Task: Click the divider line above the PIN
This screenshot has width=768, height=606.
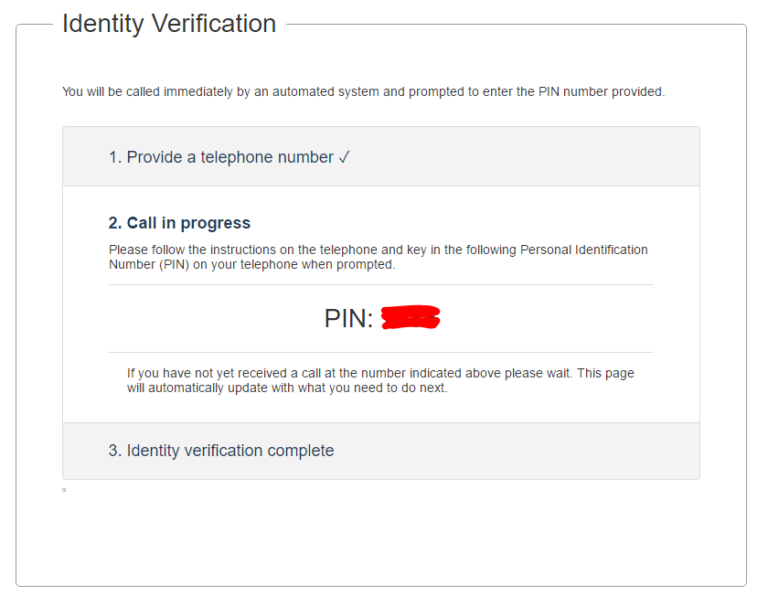Action: [380, 285]
